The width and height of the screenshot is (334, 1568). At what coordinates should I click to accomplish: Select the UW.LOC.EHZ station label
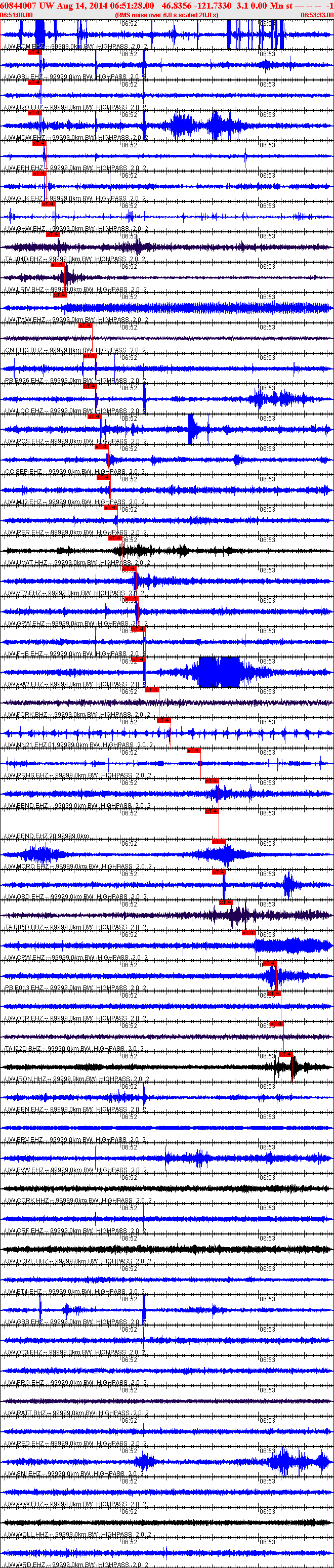click(x=24, y=411)
